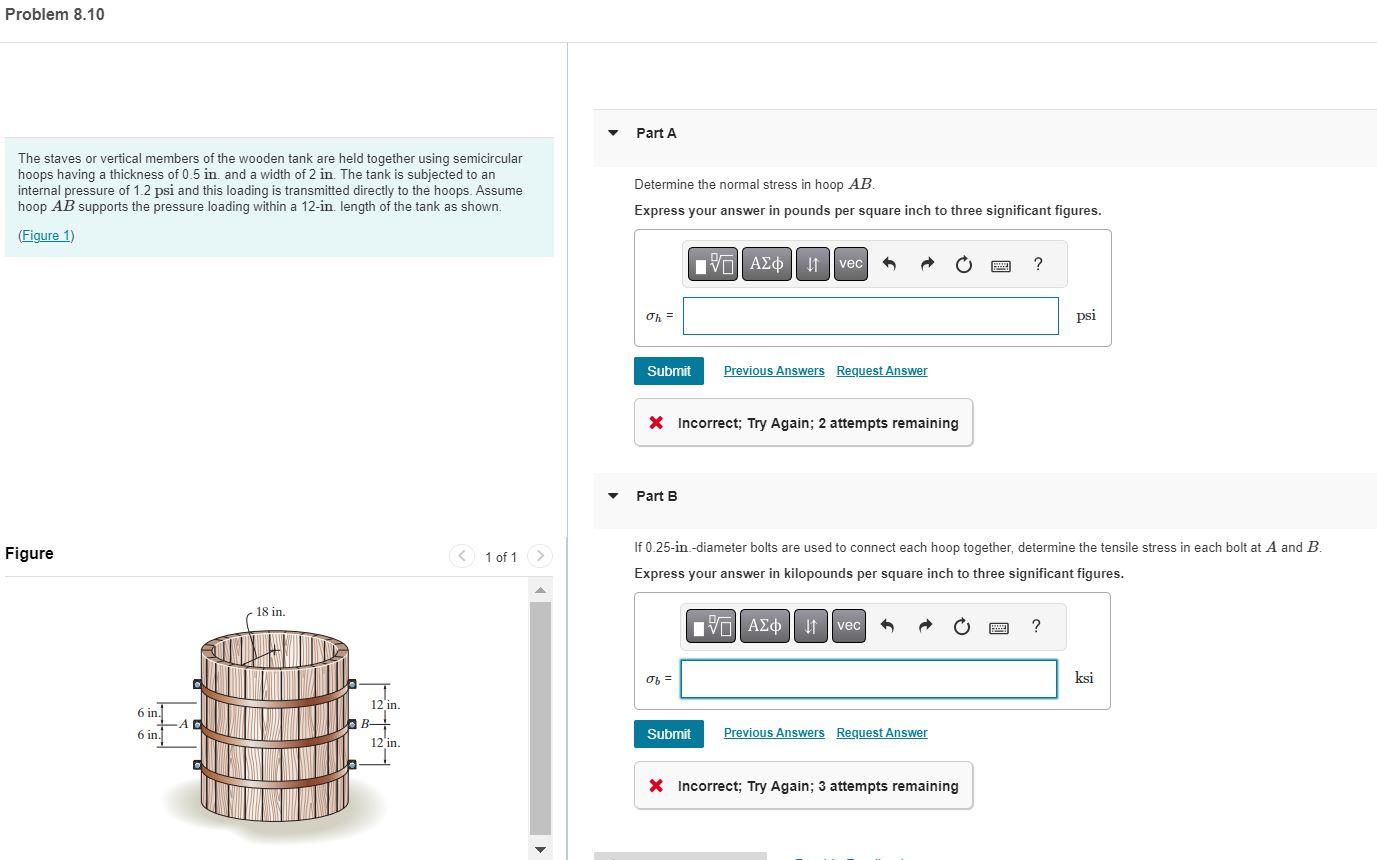This screenshot has height=860, width=1377.
Task: Insert vector notation using the vec icon
Action: [849, 263]
